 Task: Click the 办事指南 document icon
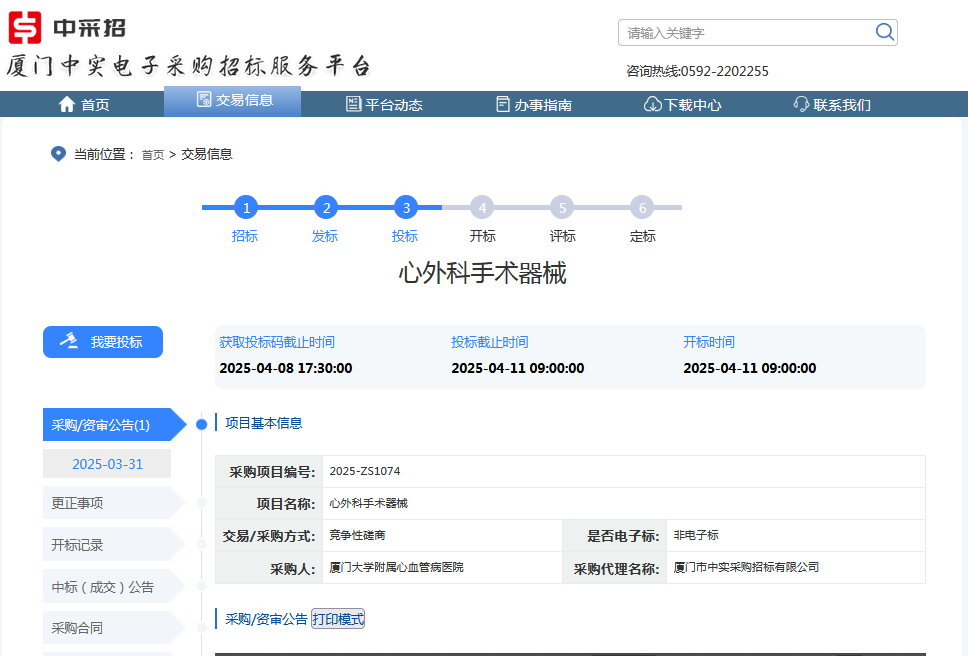click(500, 103)
